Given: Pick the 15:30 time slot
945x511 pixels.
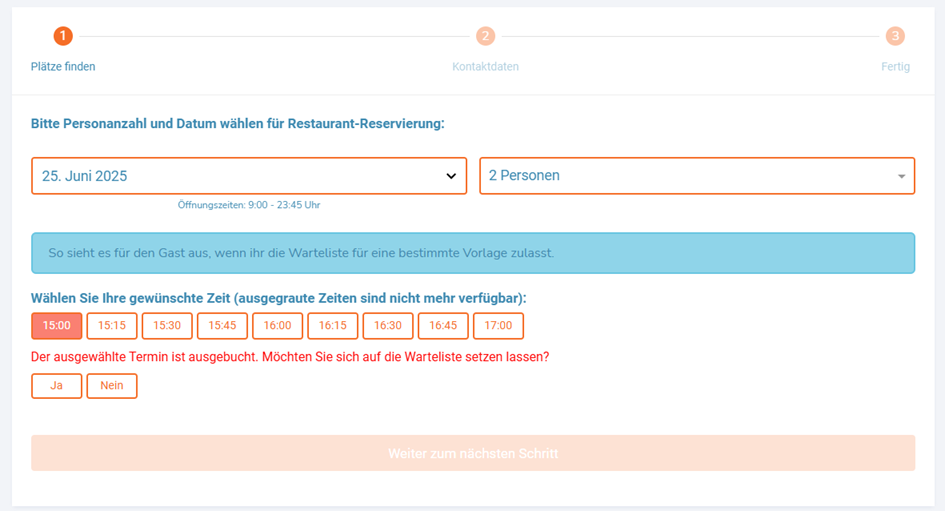Looking at the screenshot, I should [x=167, y=326].
